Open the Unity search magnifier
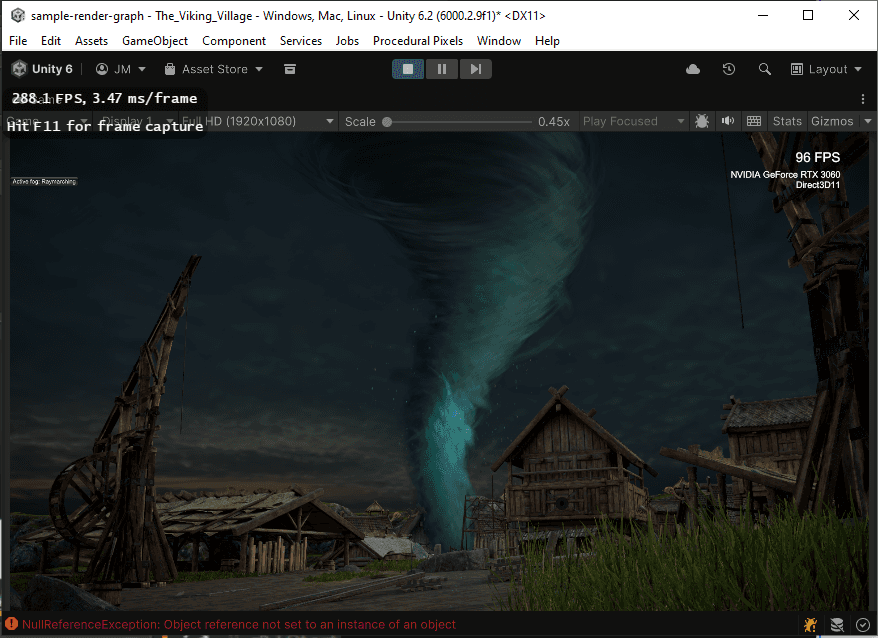Image resolution: width=878 pixels, height=638 pixels. coord(764,69)
